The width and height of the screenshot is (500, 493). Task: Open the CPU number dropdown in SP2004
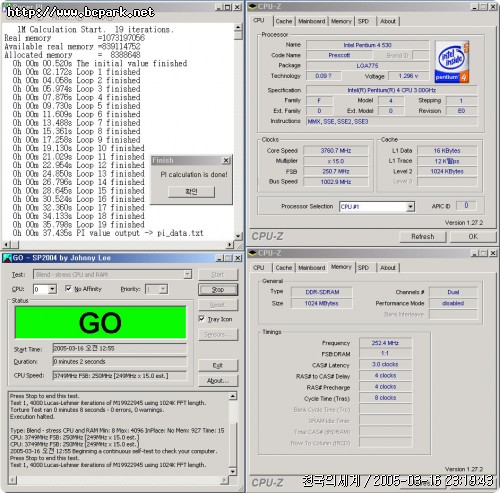tap(52, 289)
